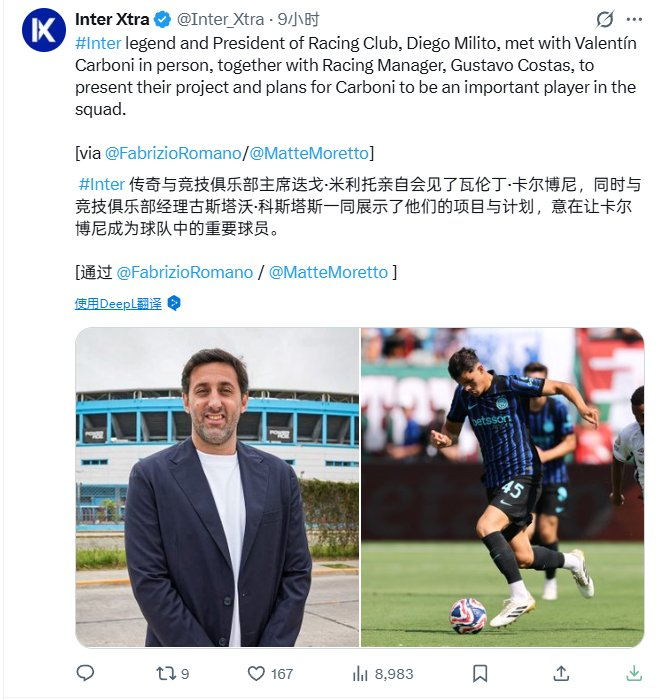Visit @FabrizioRomano in the English text

[x=173, y=153]
